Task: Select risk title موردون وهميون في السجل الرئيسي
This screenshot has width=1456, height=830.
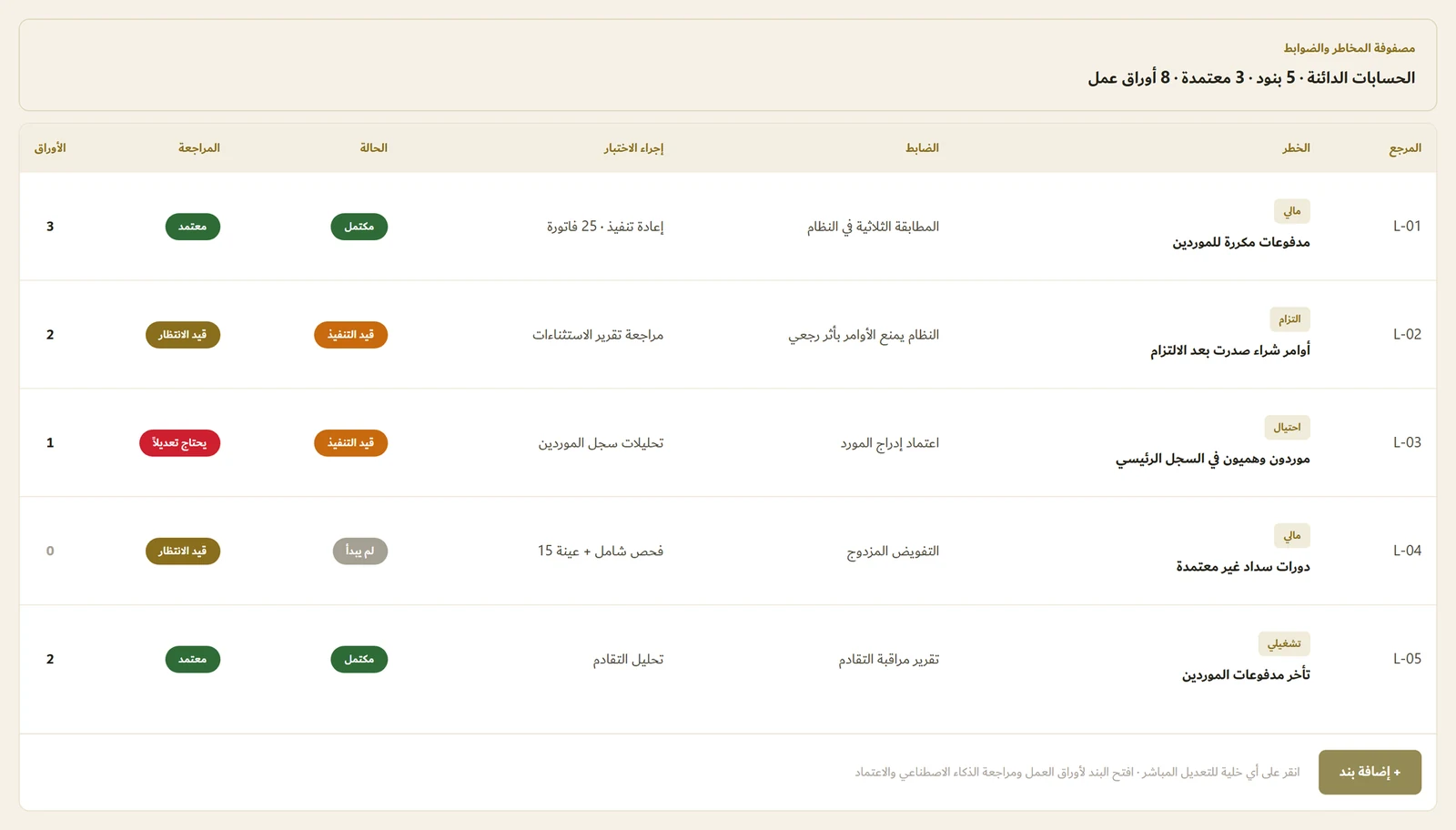Action: pos(1213,459)
